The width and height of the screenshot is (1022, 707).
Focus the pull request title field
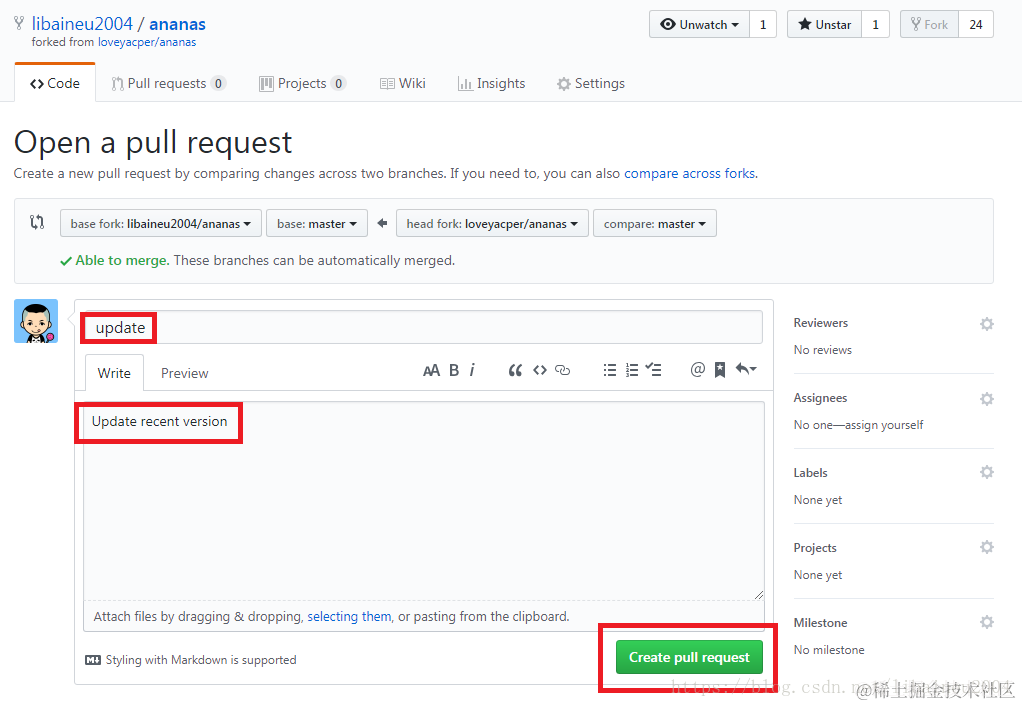[x=424, y=327]
